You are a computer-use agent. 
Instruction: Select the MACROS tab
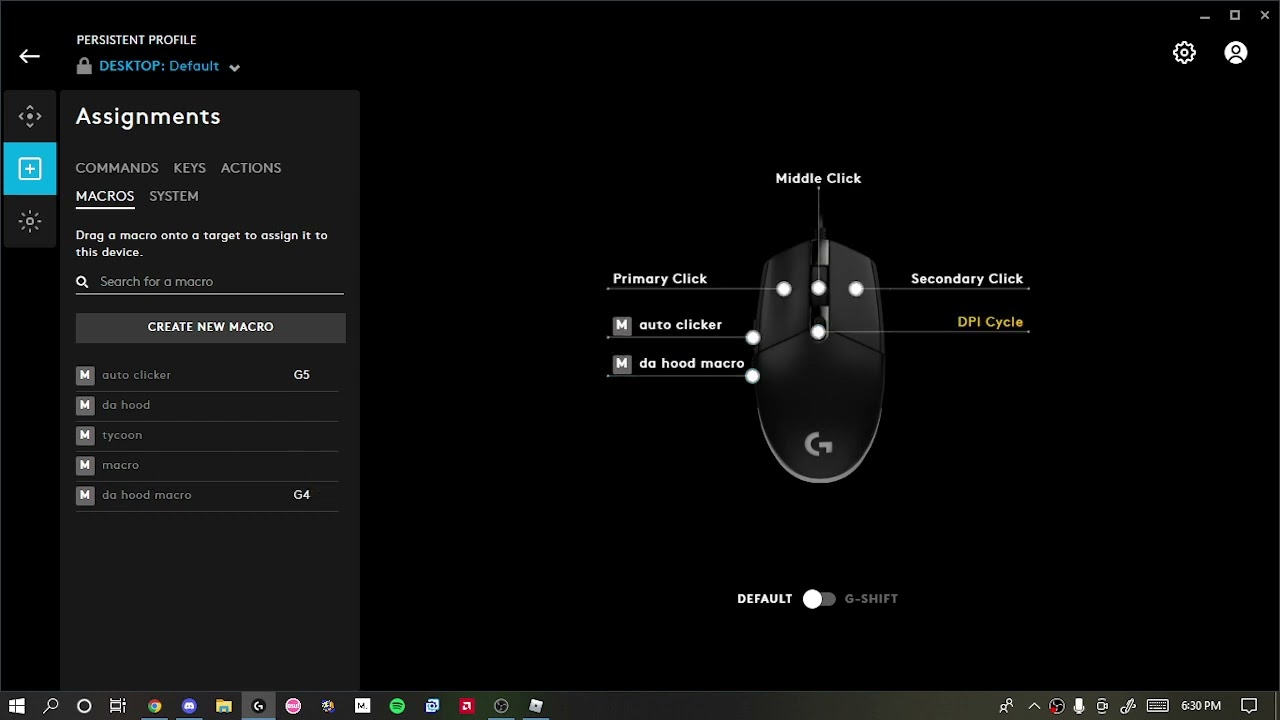pyautogui.click(x=105, y=196)
